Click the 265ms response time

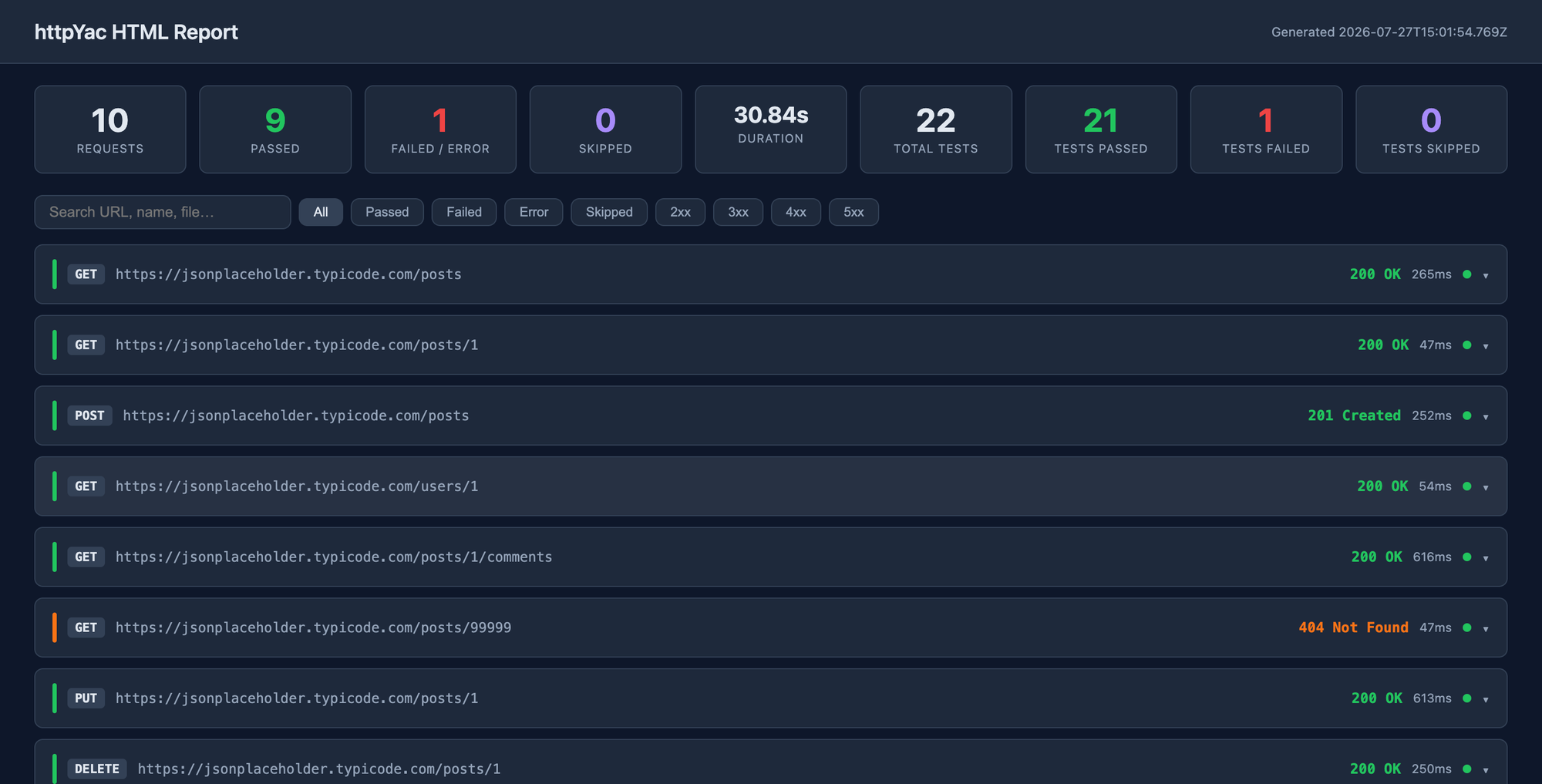(1432, 274)
